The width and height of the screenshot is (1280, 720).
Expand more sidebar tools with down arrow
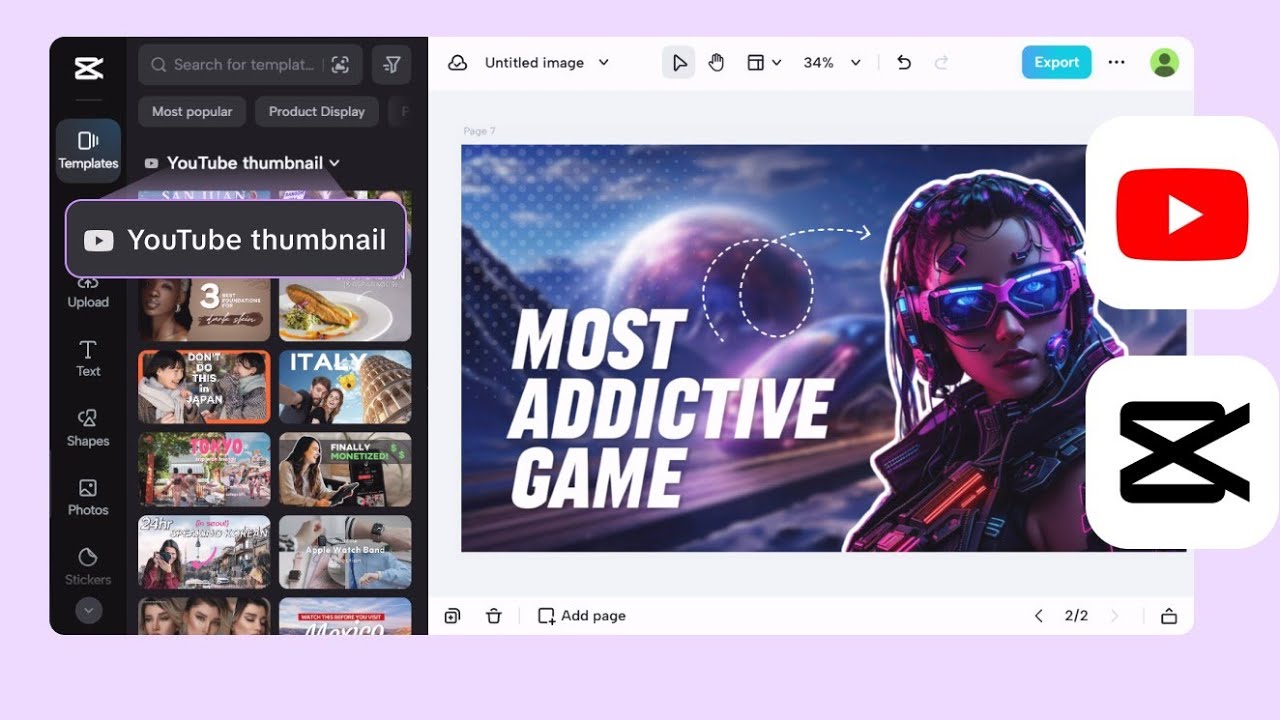tap(89, 610)
